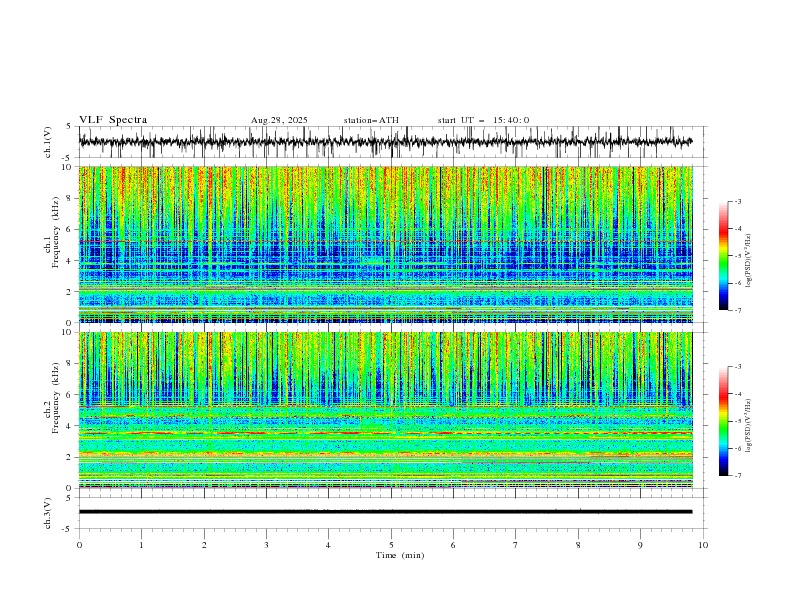Click the "ch.3(V)" waveform axis label
Viewport: 792px width, 612px height.
point(48,513)
